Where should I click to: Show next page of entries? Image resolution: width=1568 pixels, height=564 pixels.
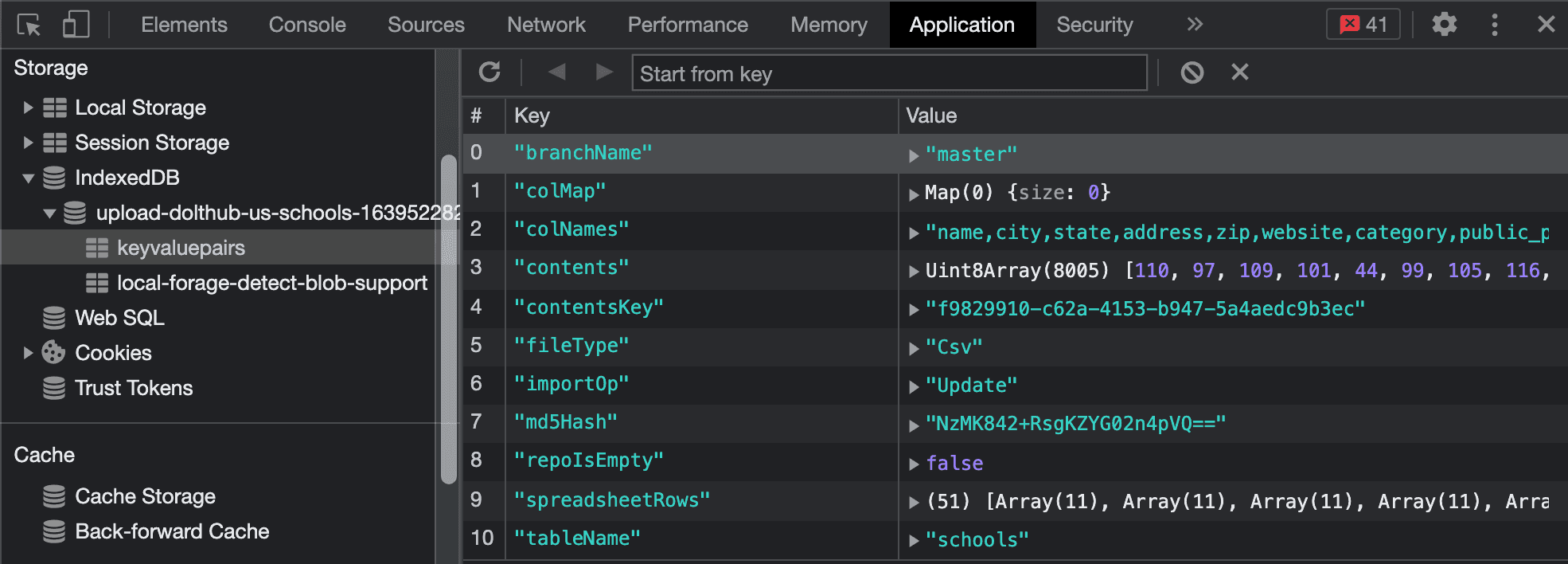[x=604, y=72]
